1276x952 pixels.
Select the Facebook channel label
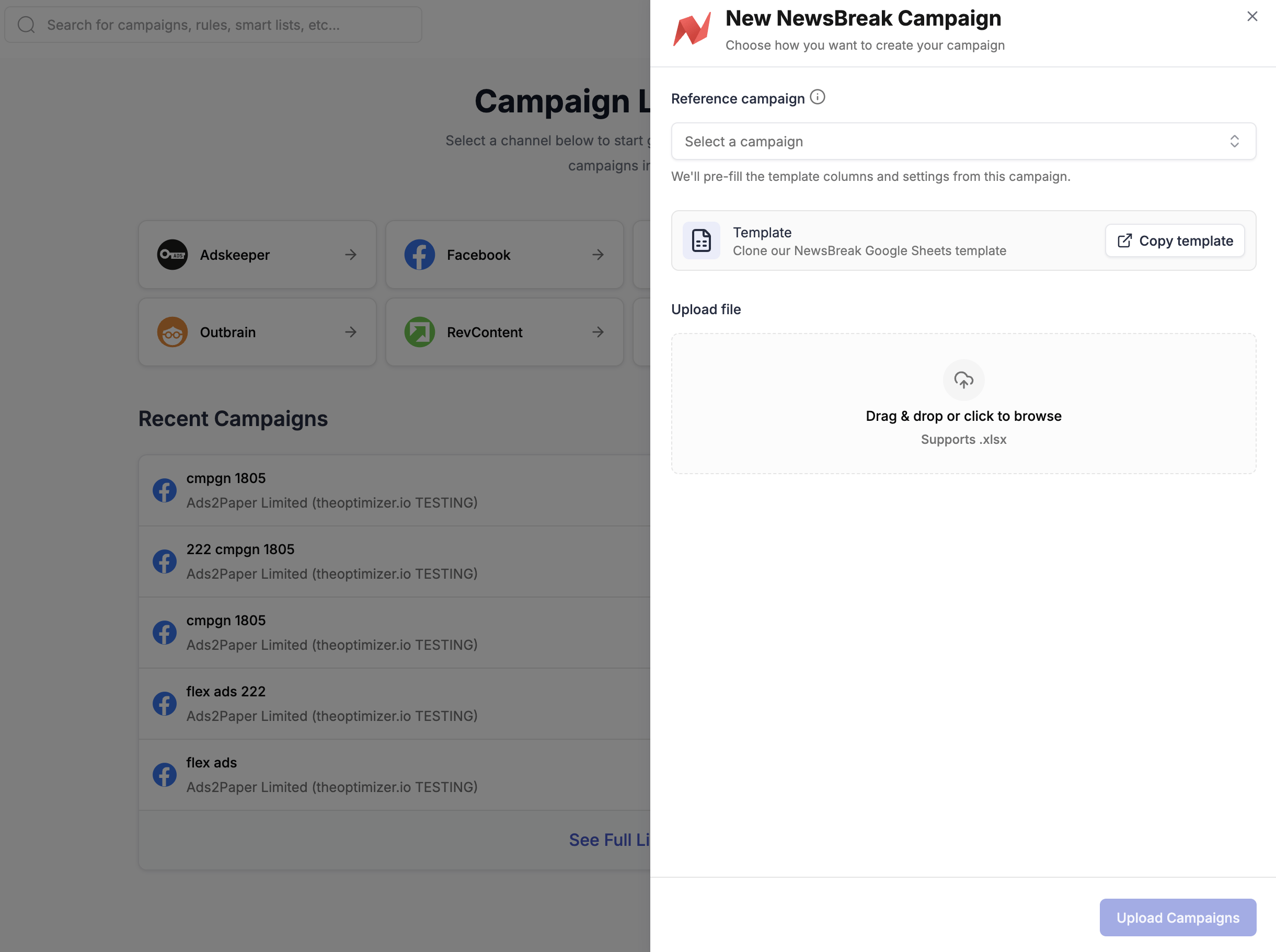(x=478, y=255)
